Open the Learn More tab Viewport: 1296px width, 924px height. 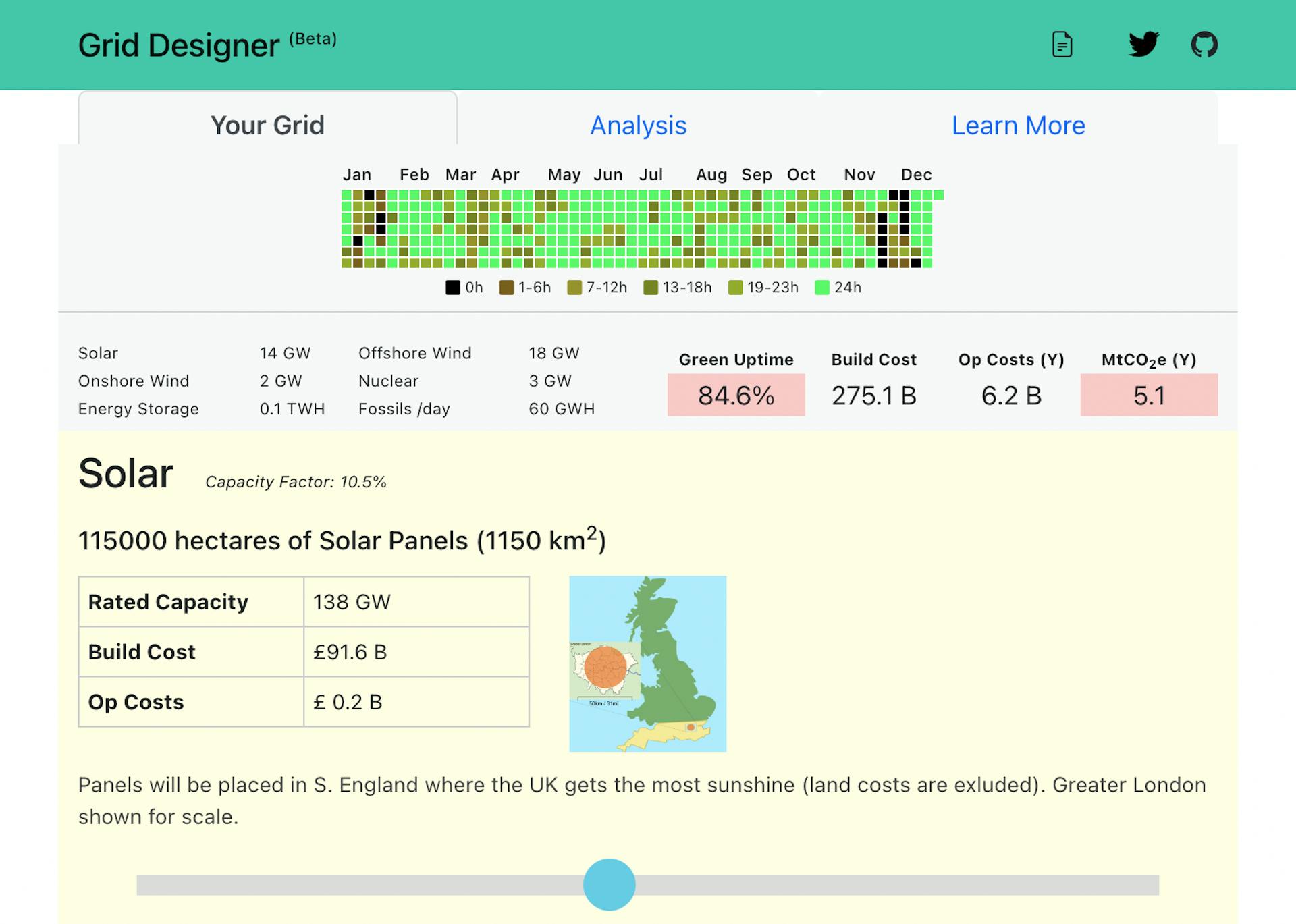tap(1019, 126)
